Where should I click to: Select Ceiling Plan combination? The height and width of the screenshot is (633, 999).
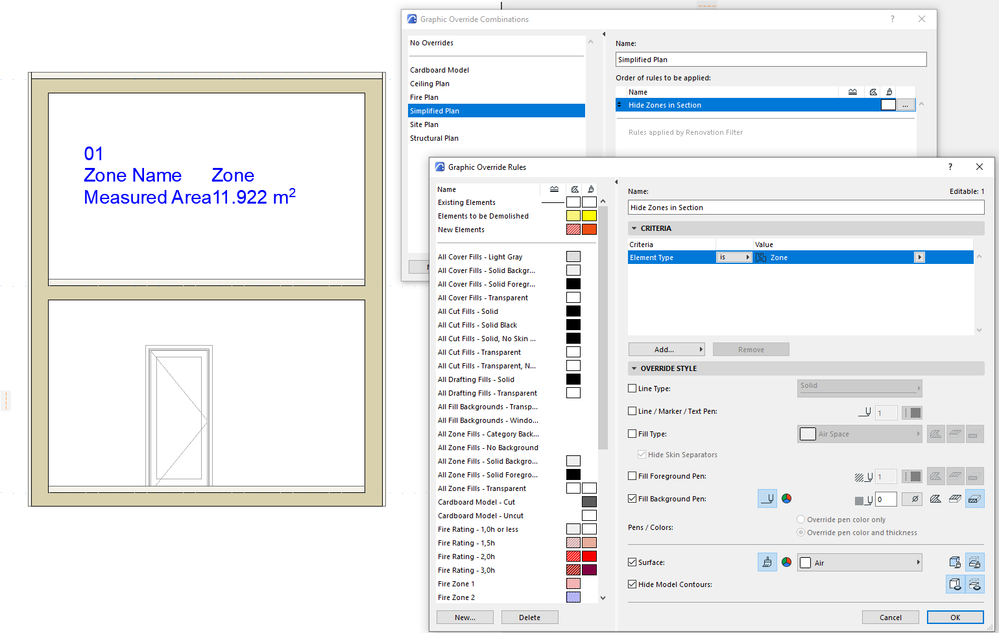[x=429, y=83]
